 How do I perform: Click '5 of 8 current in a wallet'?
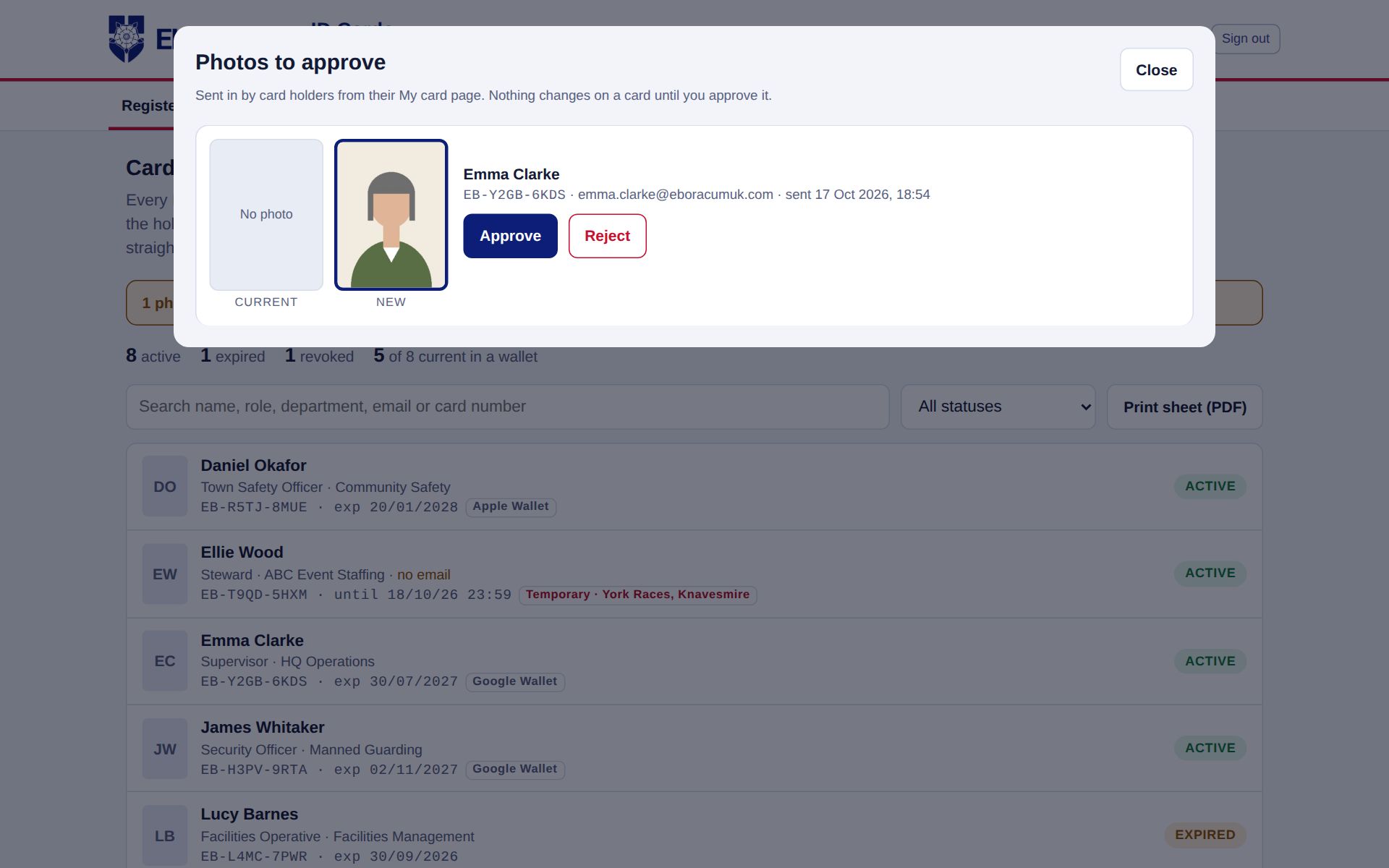tap(456, 356)
